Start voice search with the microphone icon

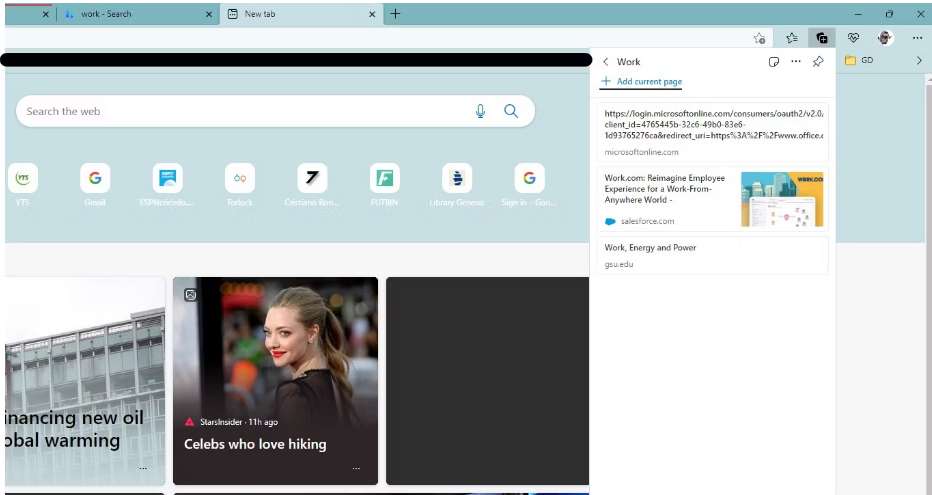click(x=480, y=111)
